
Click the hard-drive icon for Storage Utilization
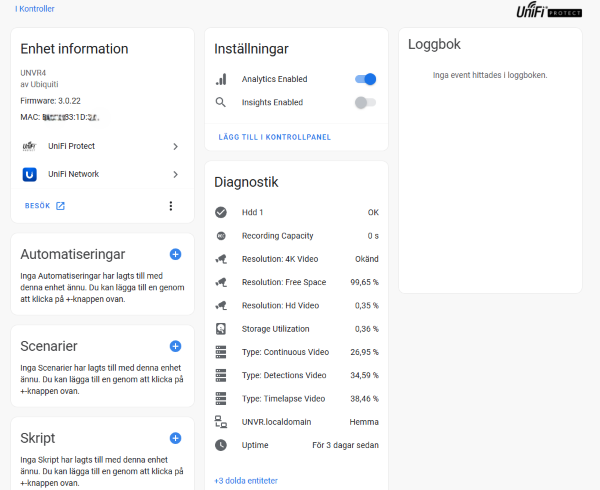(x=221, y=329)
